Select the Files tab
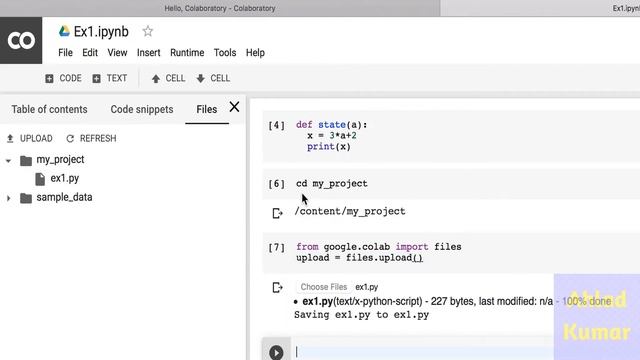This screenshot has width=640, height=360. pyautogui.click(x=207, y=109)
